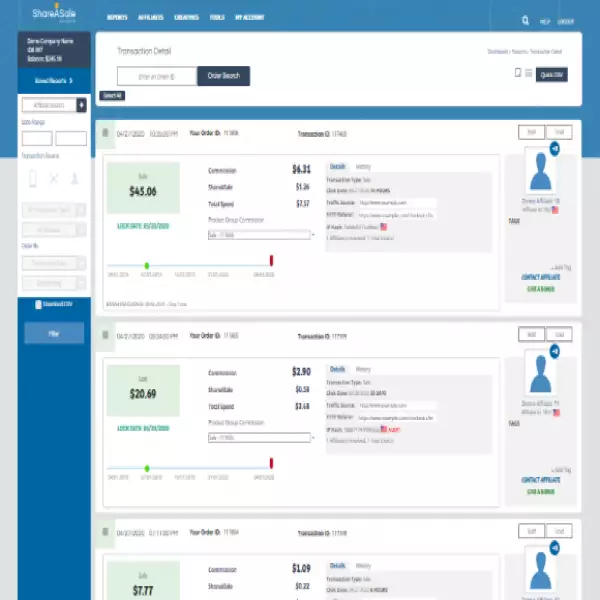The width and height of the screenshot is (600, 600).
Task: Click the X transaction source icon
Action: click(55, 178)
